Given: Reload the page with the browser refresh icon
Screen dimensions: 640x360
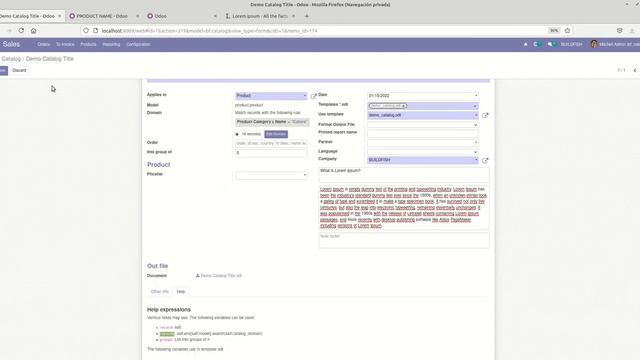Looking at the screenshot, I should 21,31.
